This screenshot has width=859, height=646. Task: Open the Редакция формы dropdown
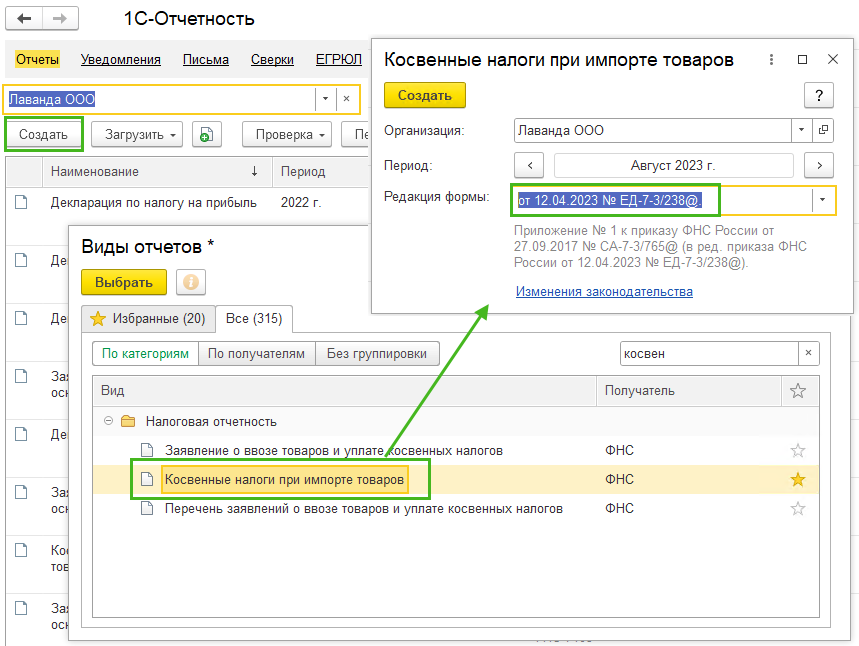click(x=822, y=200)
